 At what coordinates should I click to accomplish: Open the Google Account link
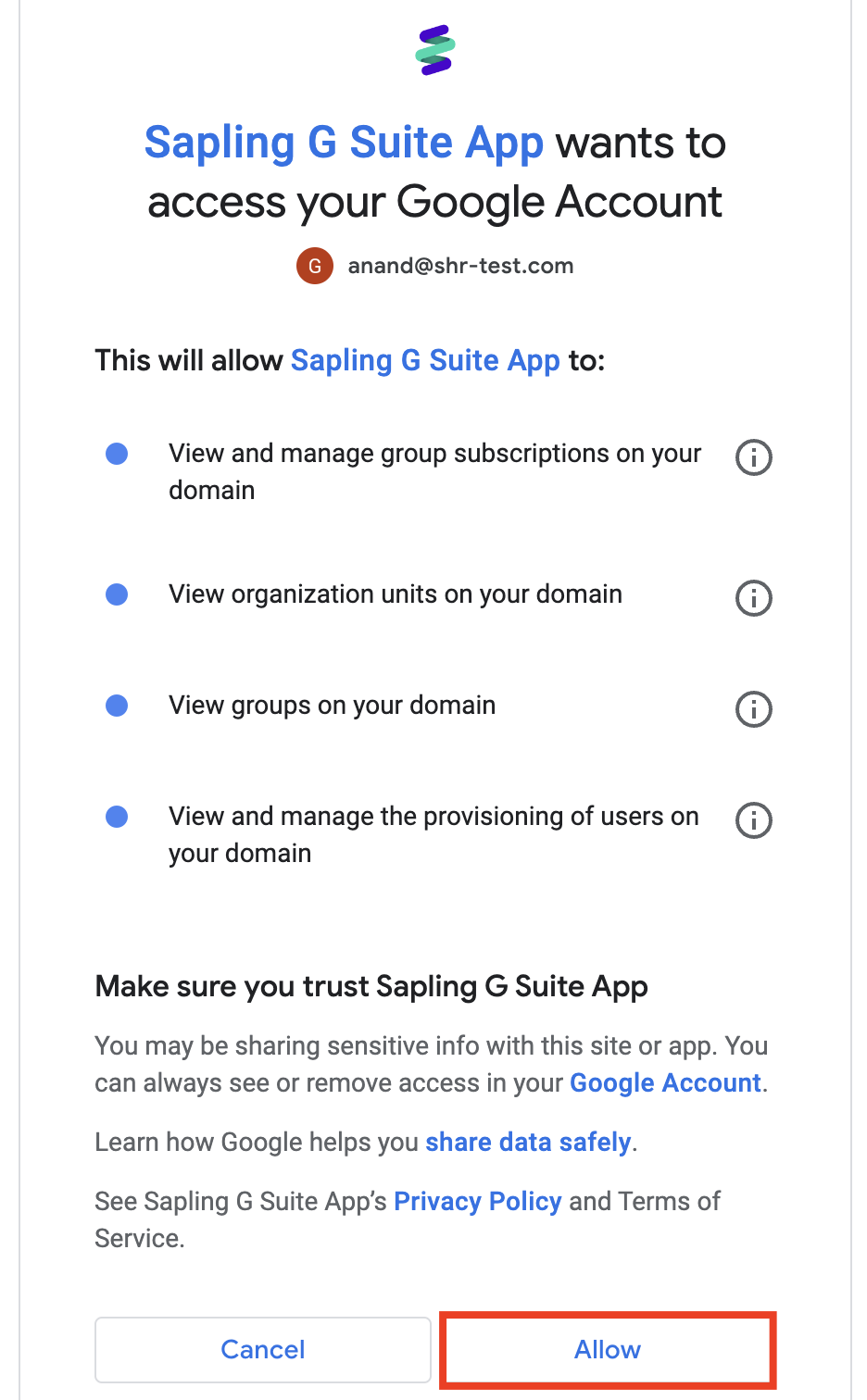pyautogui.click(x=665, y=1082)
